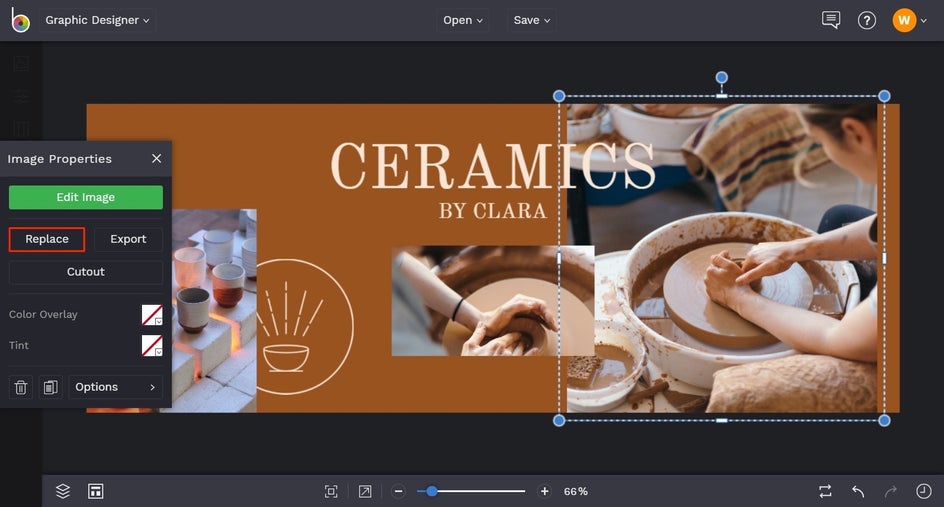Click the BeFunky logo icon
The width and height of the screenshot is (944, 507).
tap(20, 20)
